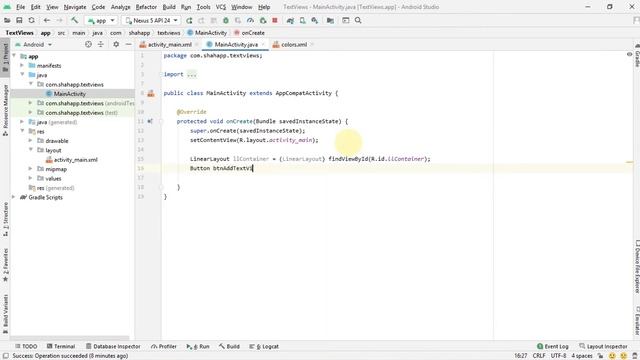Toggle the Structure side panel
This screenshot has height=360, width=640.
[5, 219]
